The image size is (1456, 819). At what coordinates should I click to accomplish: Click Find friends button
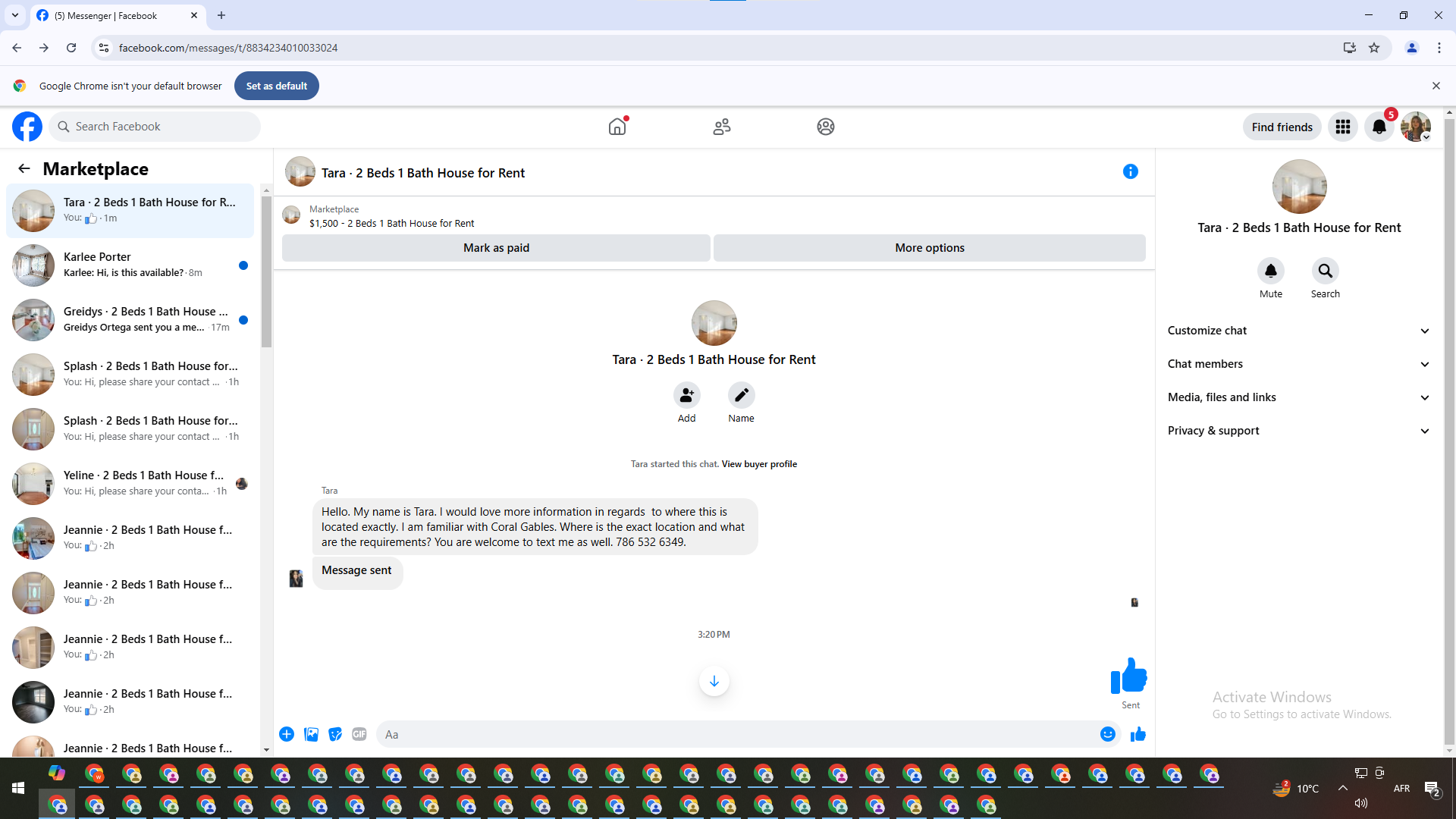(1282, 127)
